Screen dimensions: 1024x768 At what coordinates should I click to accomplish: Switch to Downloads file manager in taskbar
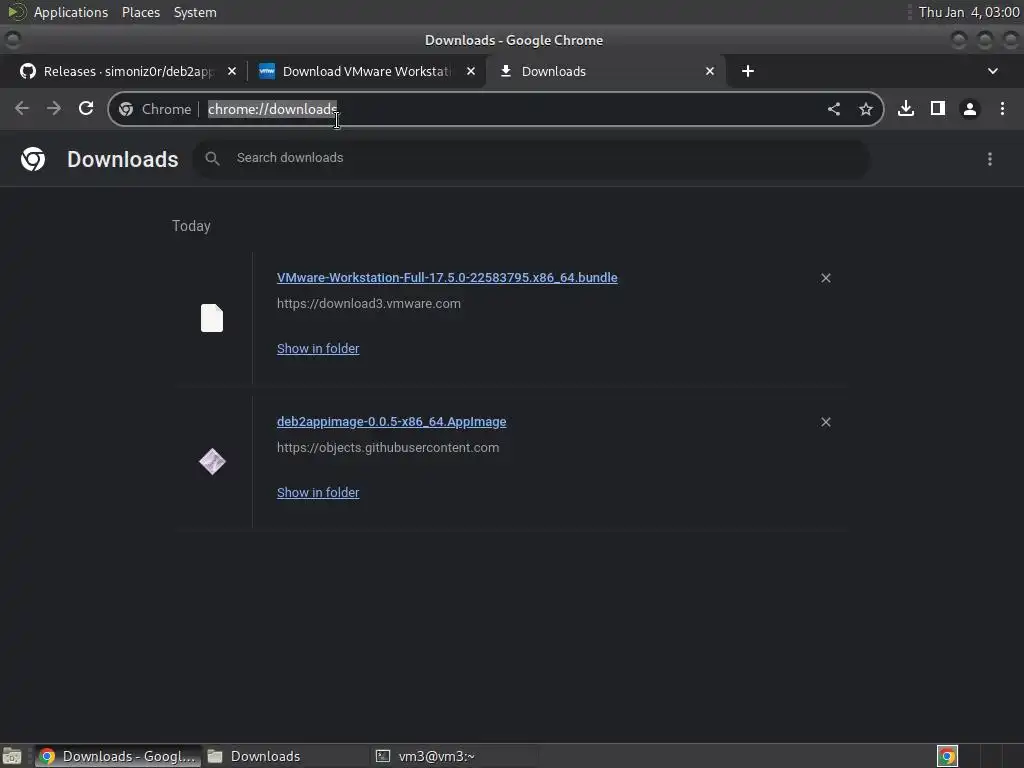click(285, 756)
